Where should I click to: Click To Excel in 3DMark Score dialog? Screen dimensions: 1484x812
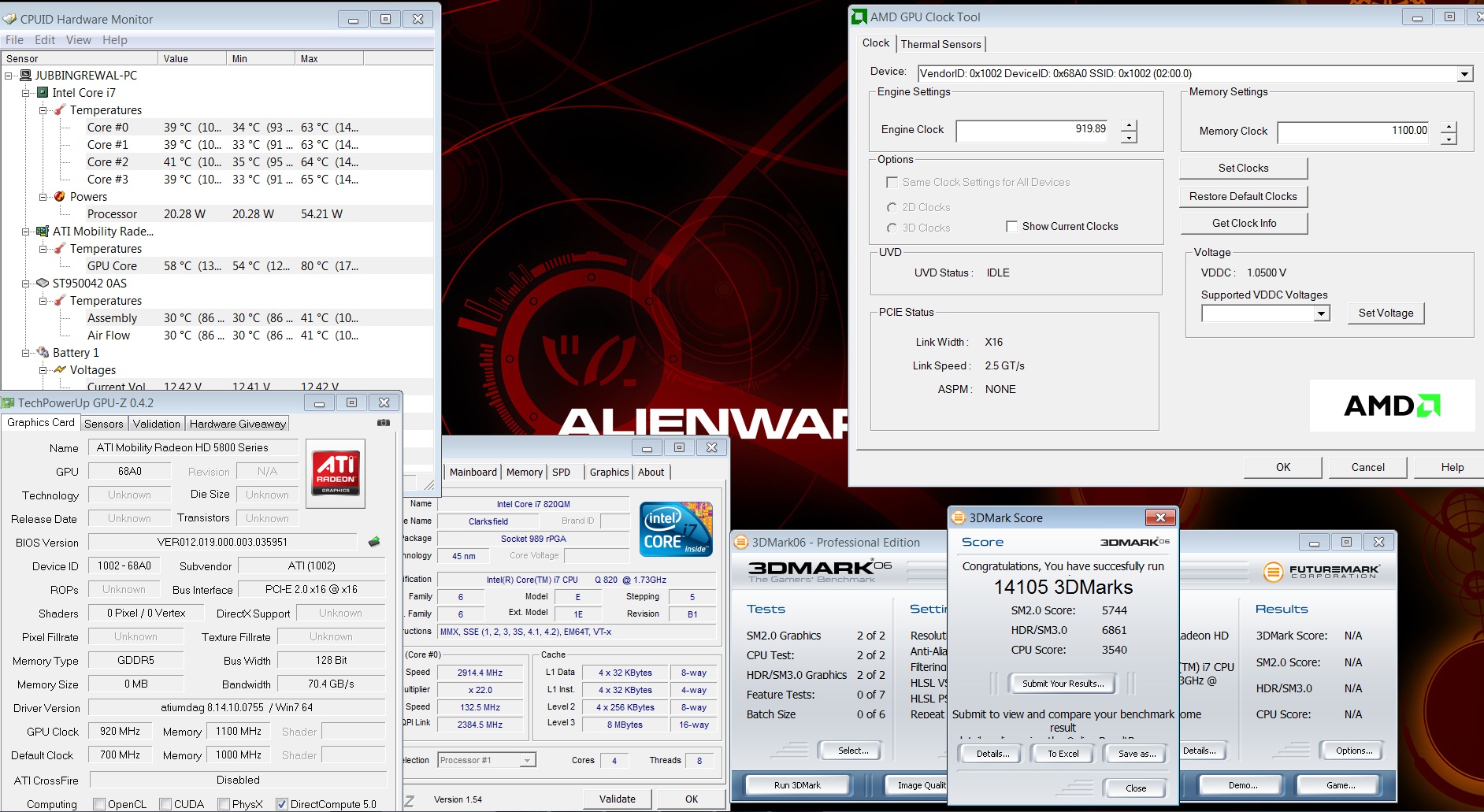pyautogui.click(x=1063, y=754)
